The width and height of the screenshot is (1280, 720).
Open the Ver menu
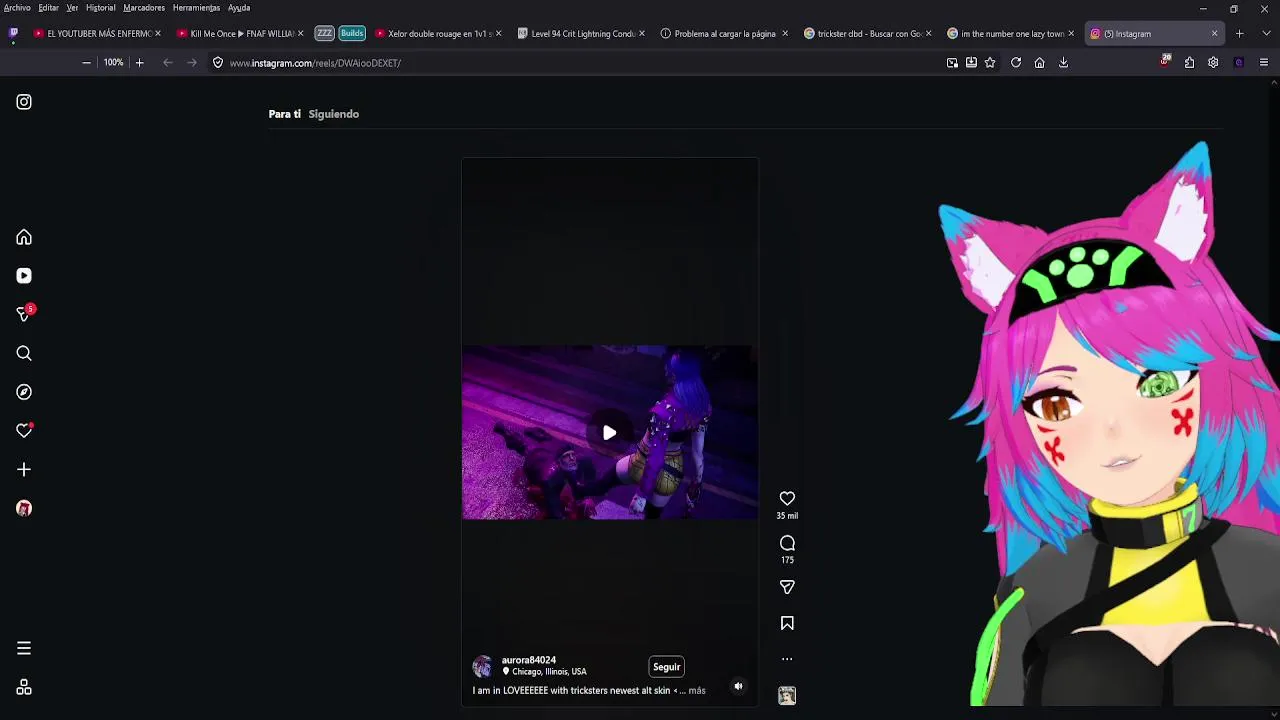(x=72, y=8)
